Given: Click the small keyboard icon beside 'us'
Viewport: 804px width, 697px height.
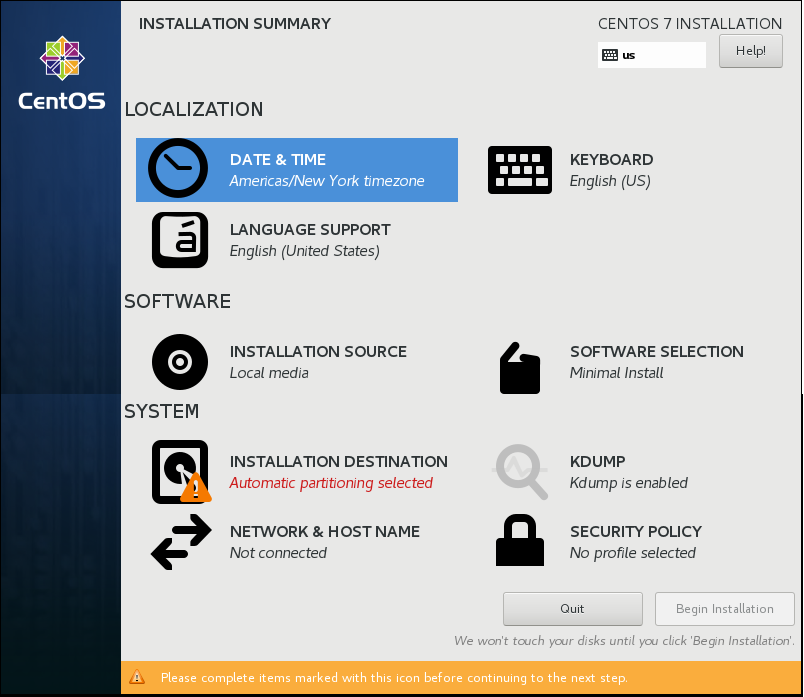Looking at the screenshot, I should [x=610, y=55].
